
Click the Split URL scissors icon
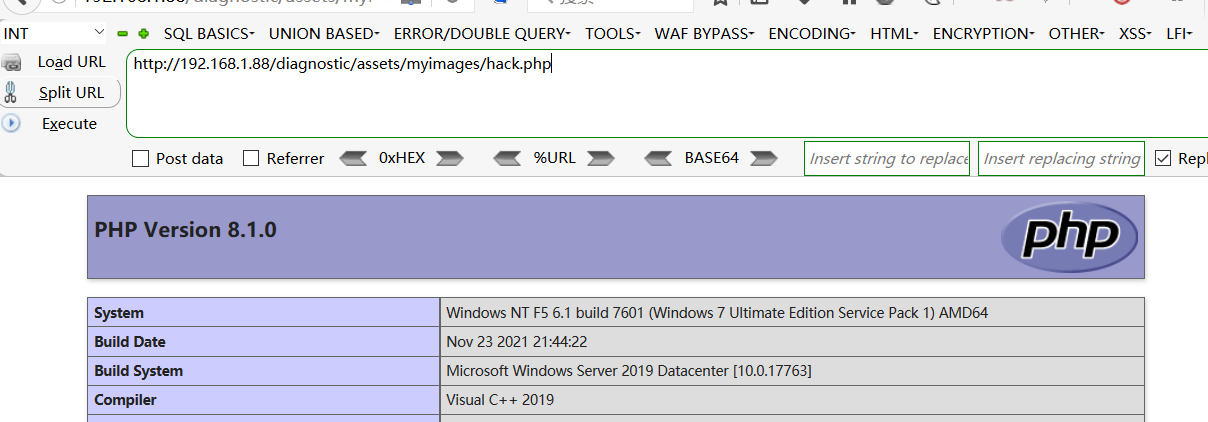pos(11,93)
